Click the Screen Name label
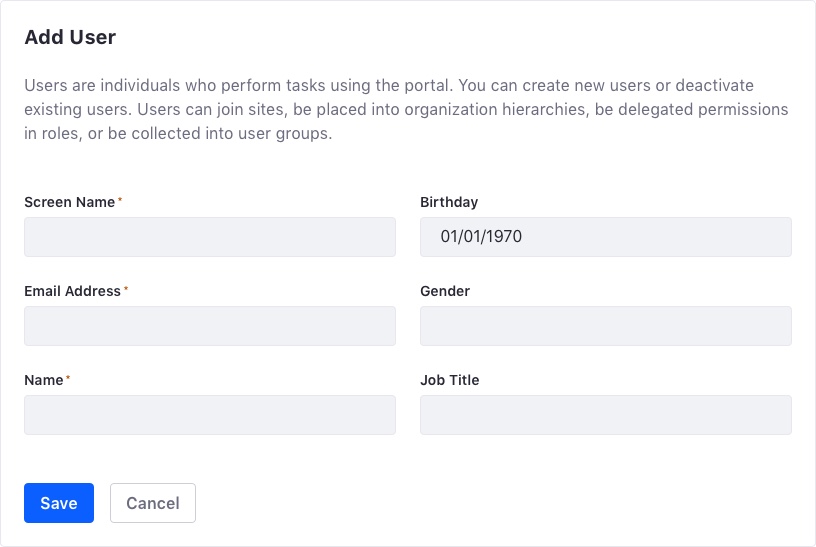Screen dimensions: 816x547 (69, 202)
